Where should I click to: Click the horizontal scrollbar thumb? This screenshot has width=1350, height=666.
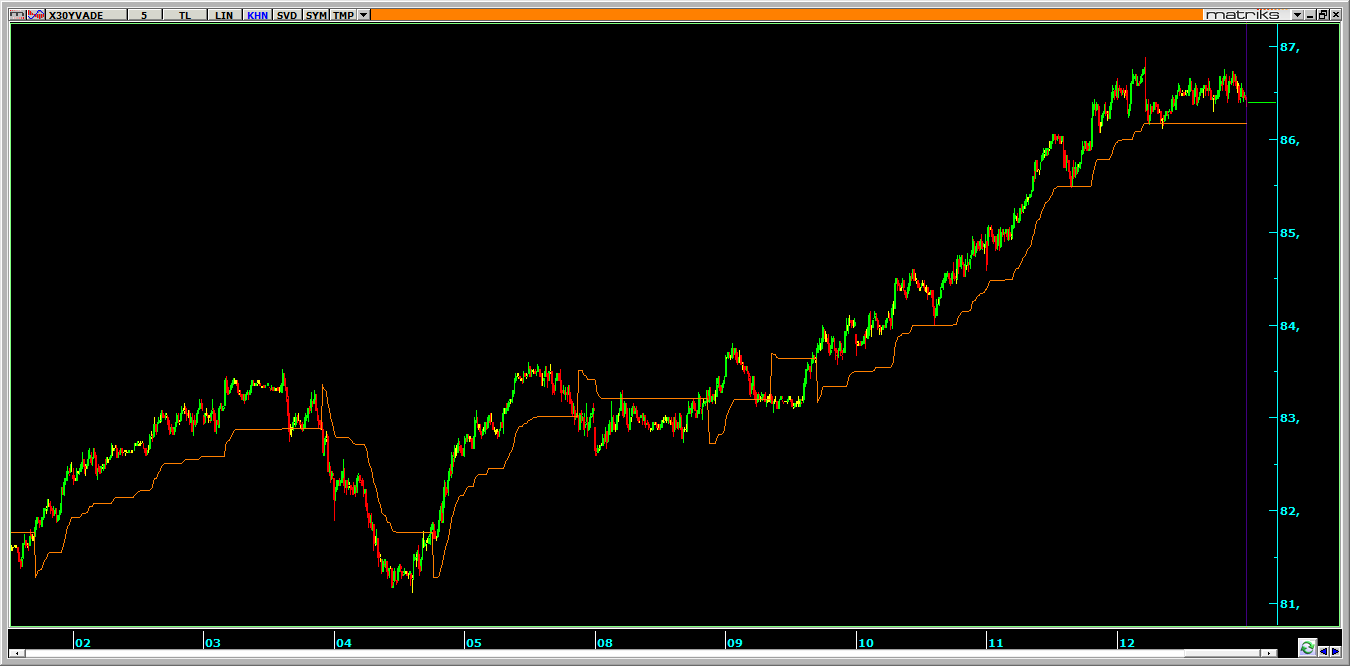click(1222, 653)
